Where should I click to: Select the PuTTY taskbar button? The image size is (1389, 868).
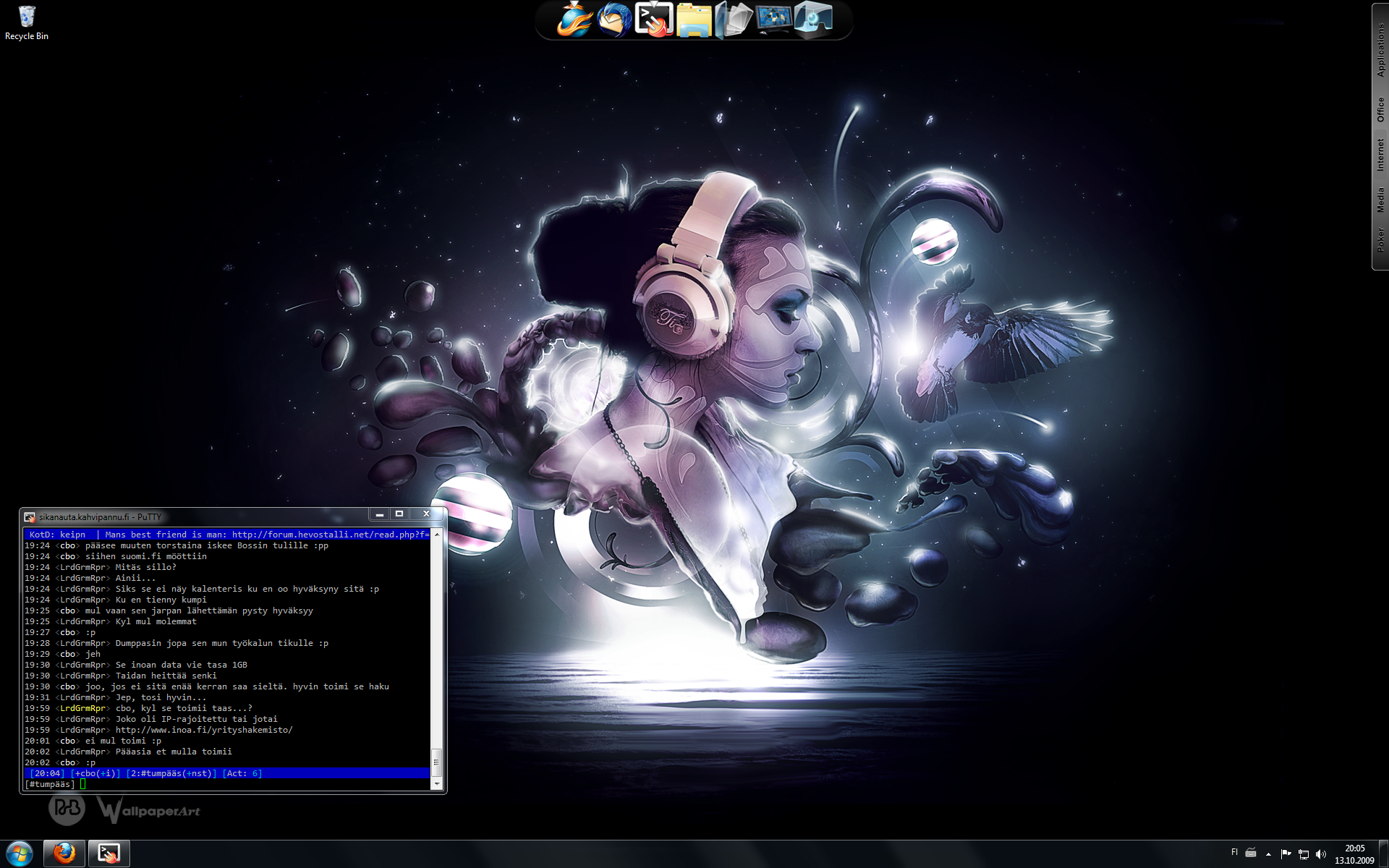coord(109,854)
